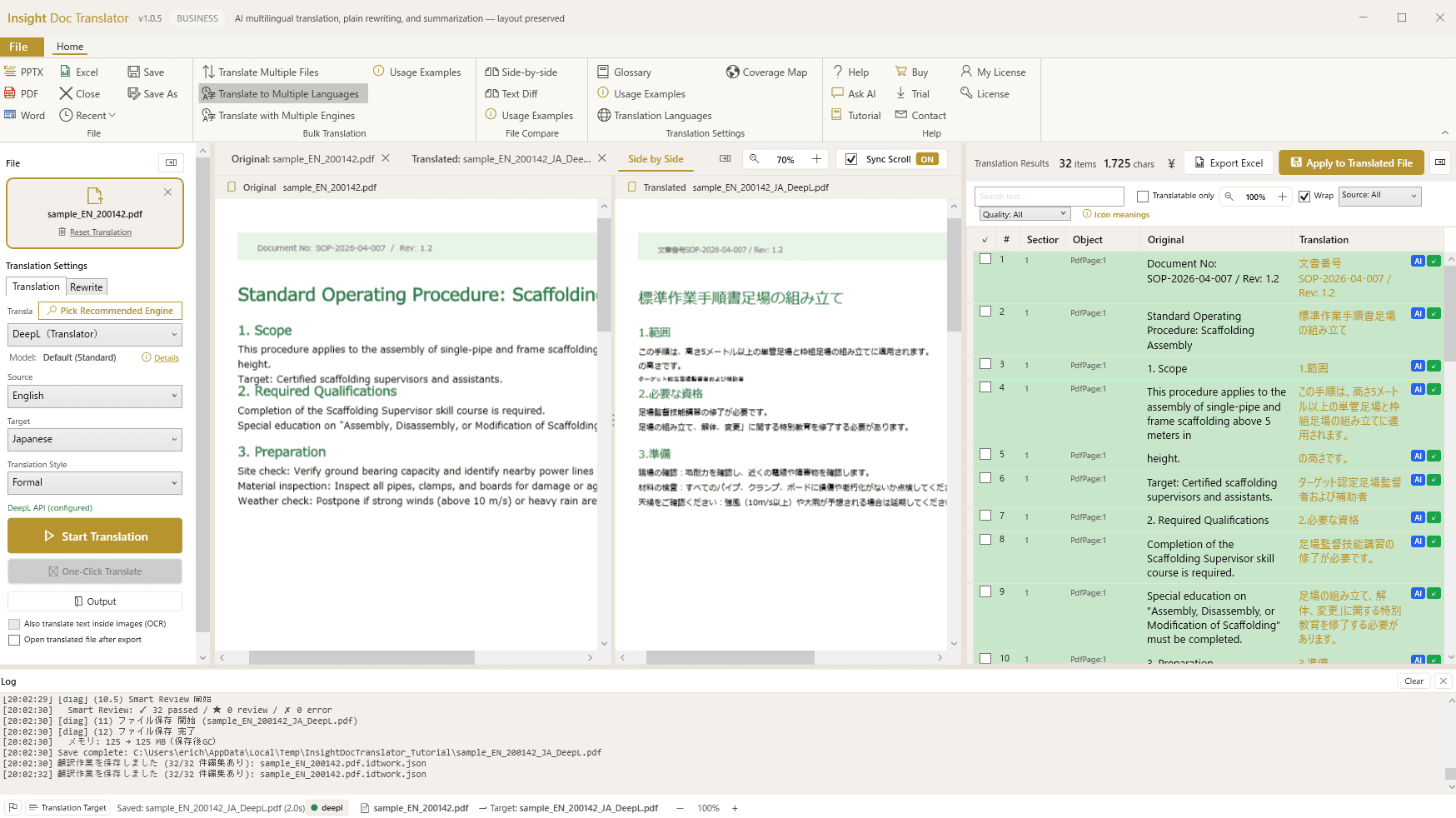Select the Home ribbon tab
This screenshot has width=1456, height=818.
coord(70,47)
